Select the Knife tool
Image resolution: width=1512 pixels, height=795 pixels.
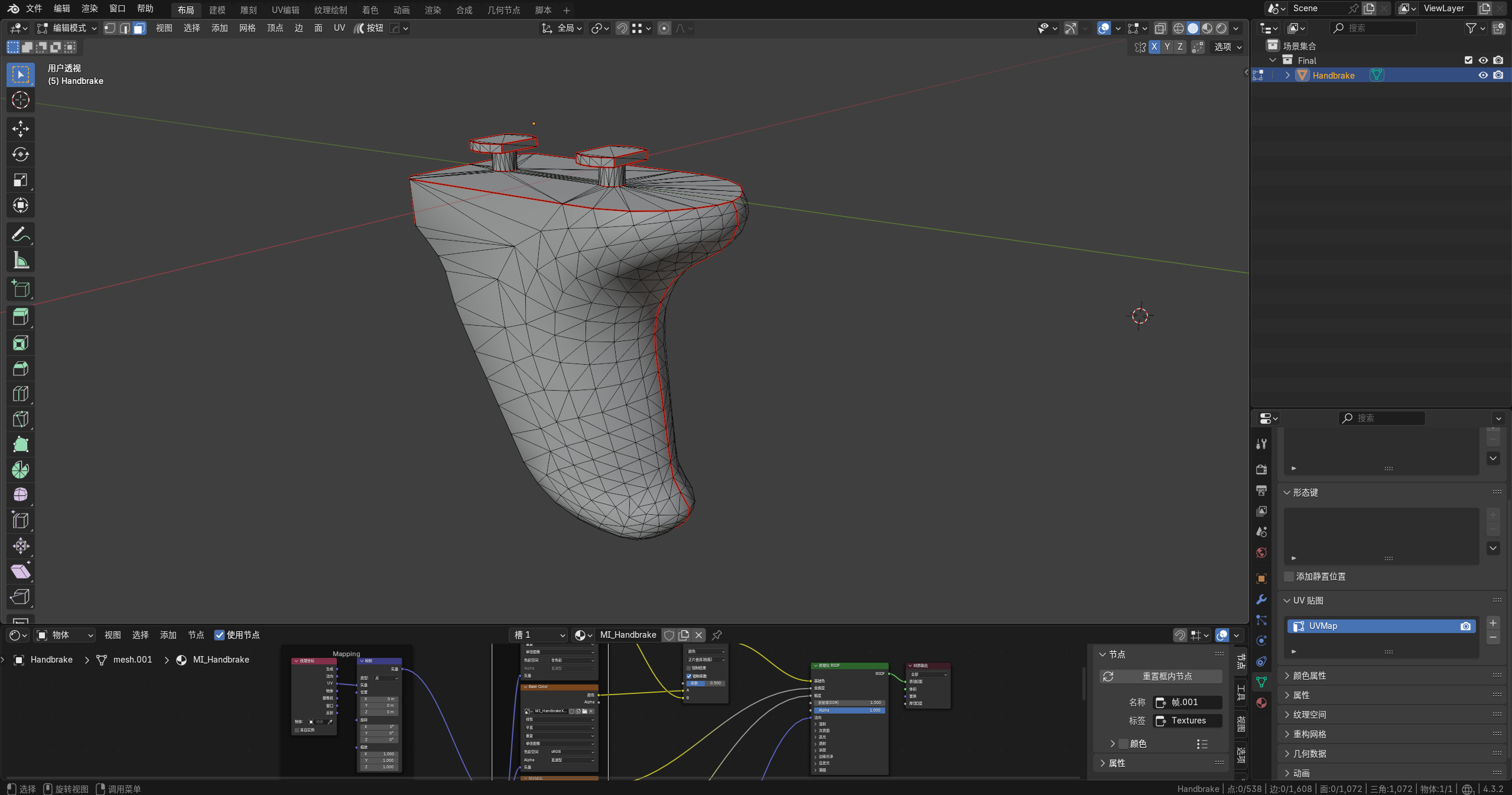coord(21,419)
